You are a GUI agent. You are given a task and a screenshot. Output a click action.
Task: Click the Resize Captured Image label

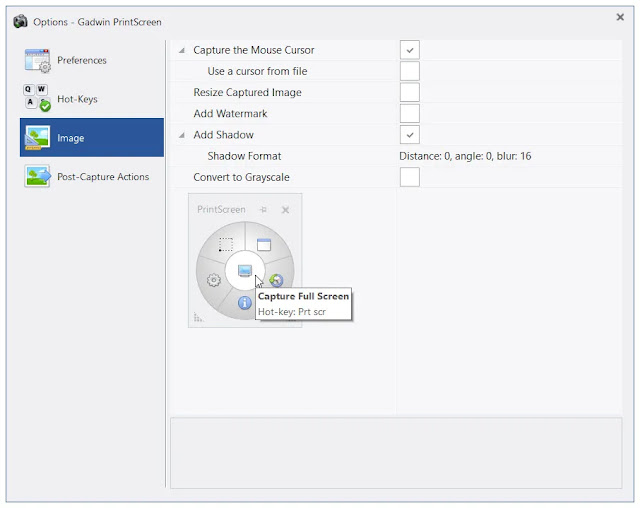click(247, 92)
